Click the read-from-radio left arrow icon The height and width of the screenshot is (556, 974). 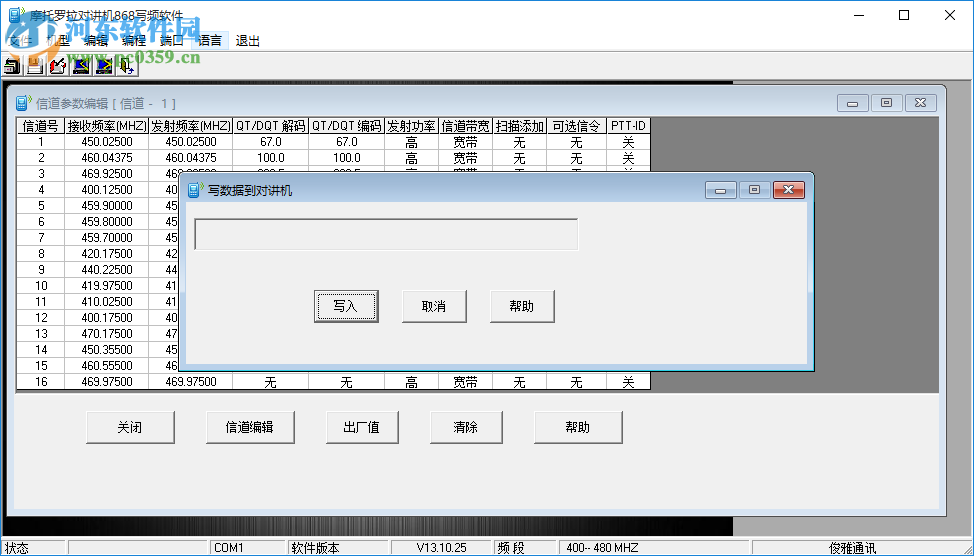[81, 65]
